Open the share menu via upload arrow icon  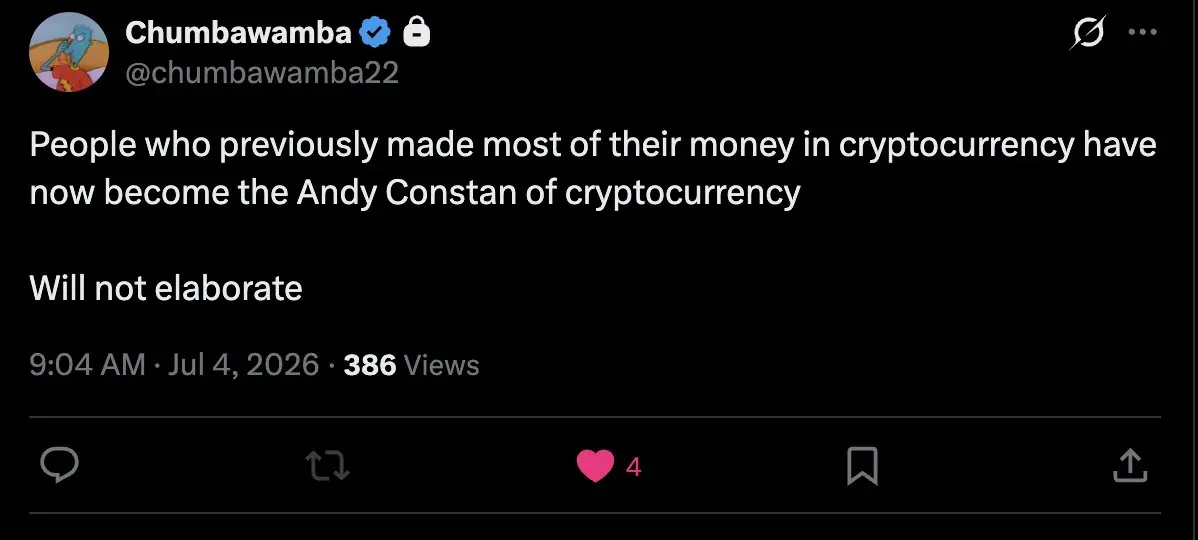(x=1130, y=465)
